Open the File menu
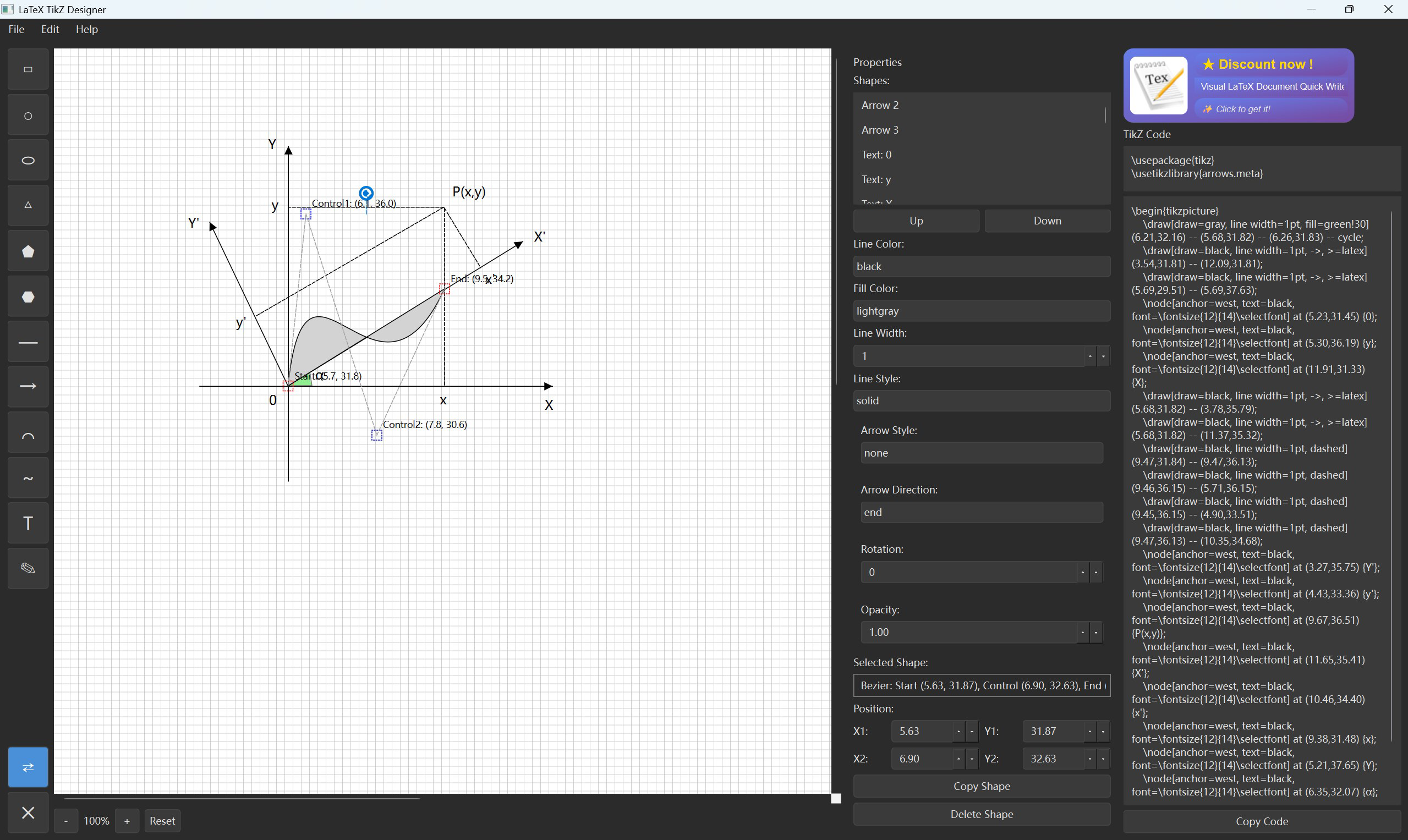Screen dimensions: 1408x840 pyautogui.click(x=17, y=30)
